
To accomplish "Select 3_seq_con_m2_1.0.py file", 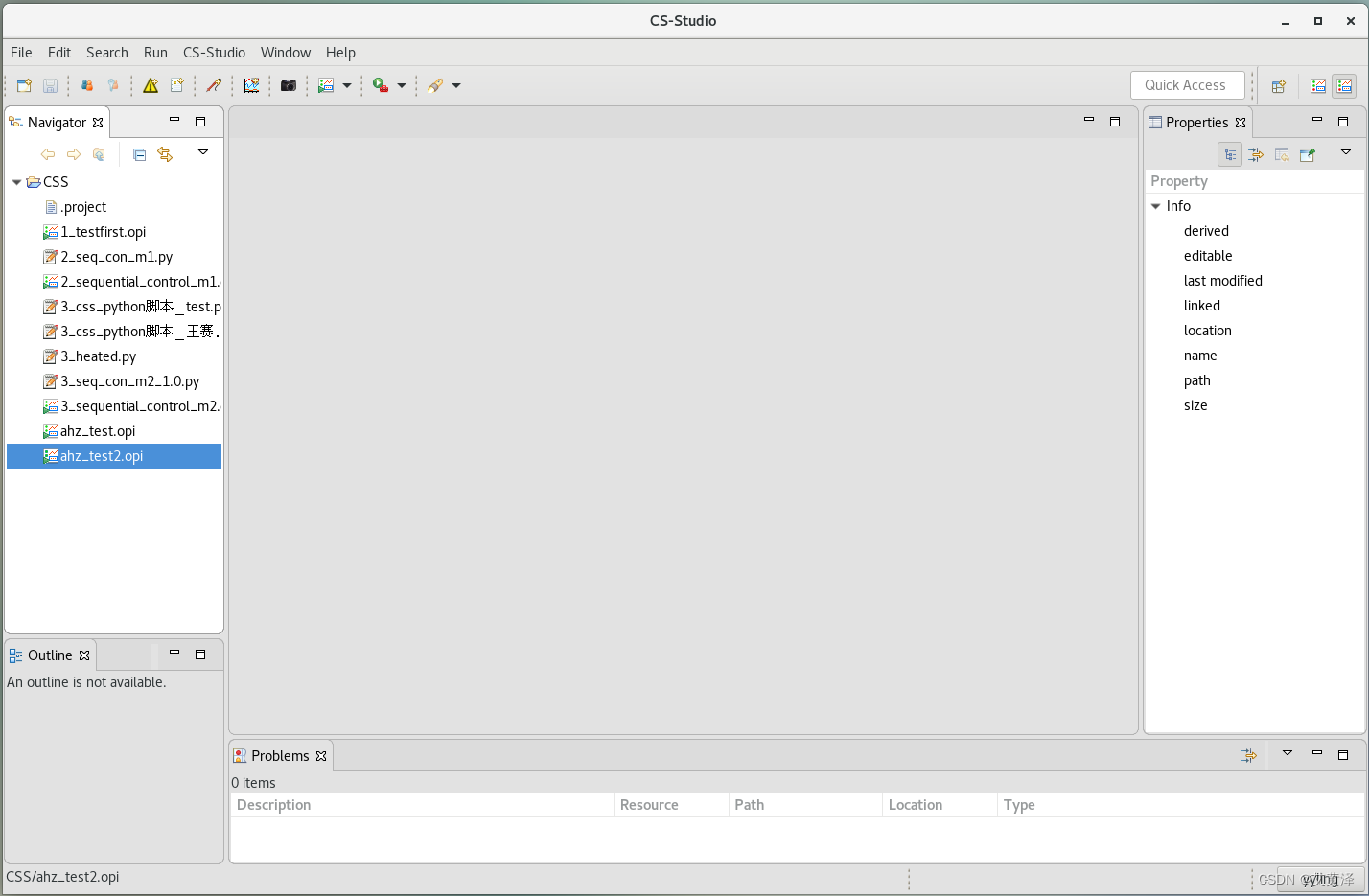I will (129, 381).
